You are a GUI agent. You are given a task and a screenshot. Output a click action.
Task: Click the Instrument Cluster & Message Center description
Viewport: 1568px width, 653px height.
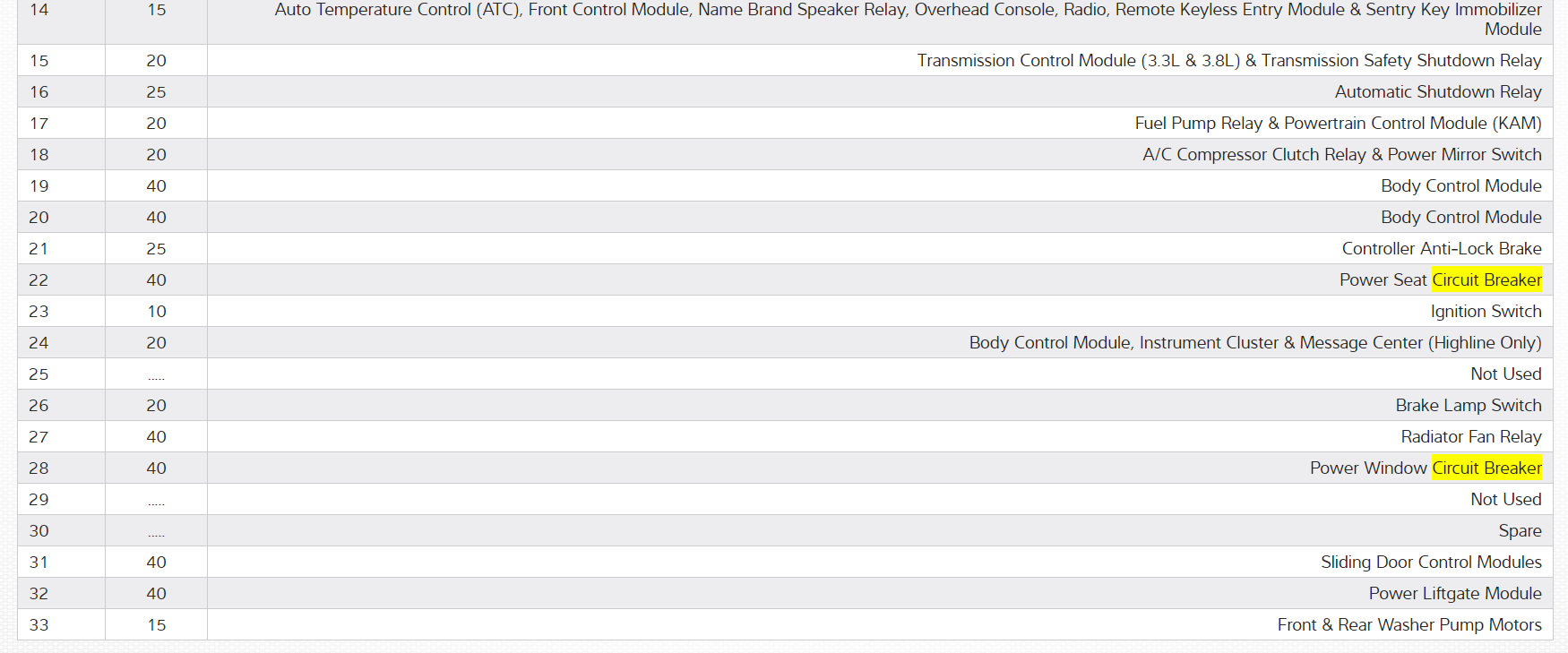coord(1254,342)
